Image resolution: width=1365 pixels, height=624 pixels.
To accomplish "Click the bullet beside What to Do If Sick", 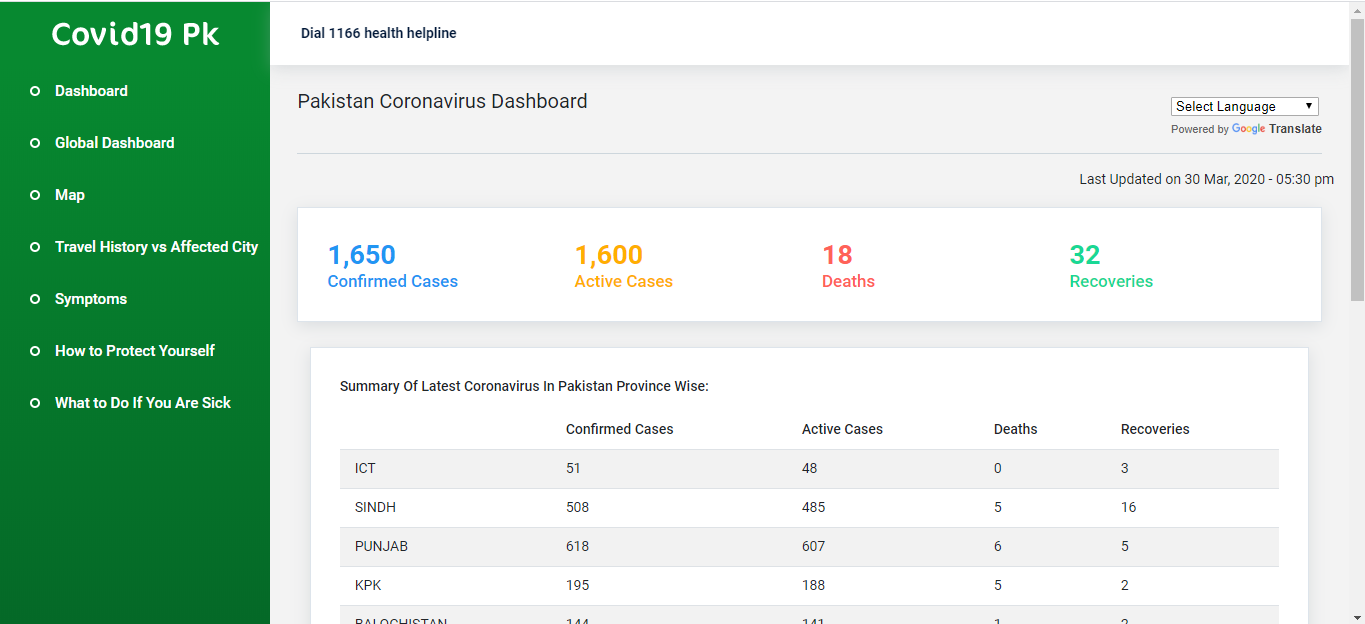I will pyautogui.click(x=35, y=403).
